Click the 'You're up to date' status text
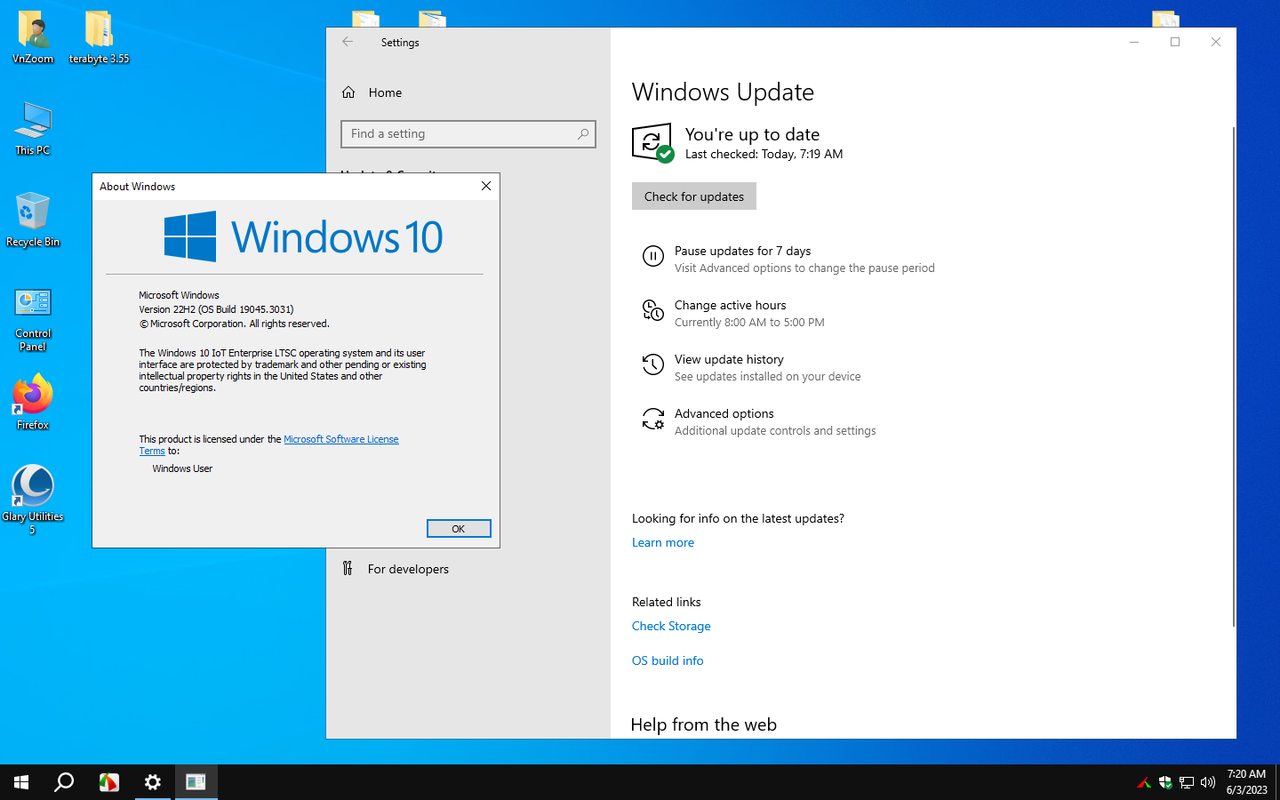The width and height of the screenshot is (1280, 800). 752,134
